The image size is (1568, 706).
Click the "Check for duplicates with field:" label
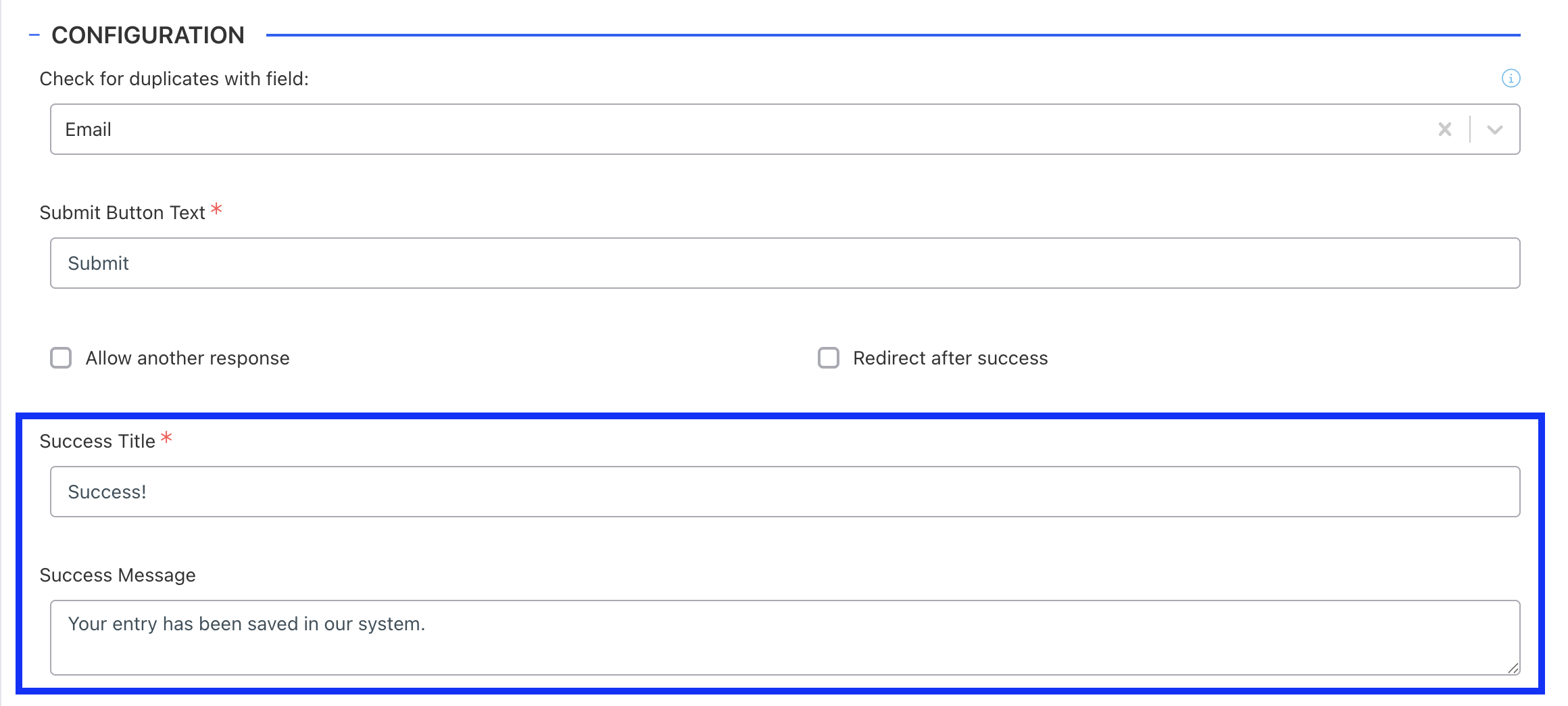pos(174,78)
